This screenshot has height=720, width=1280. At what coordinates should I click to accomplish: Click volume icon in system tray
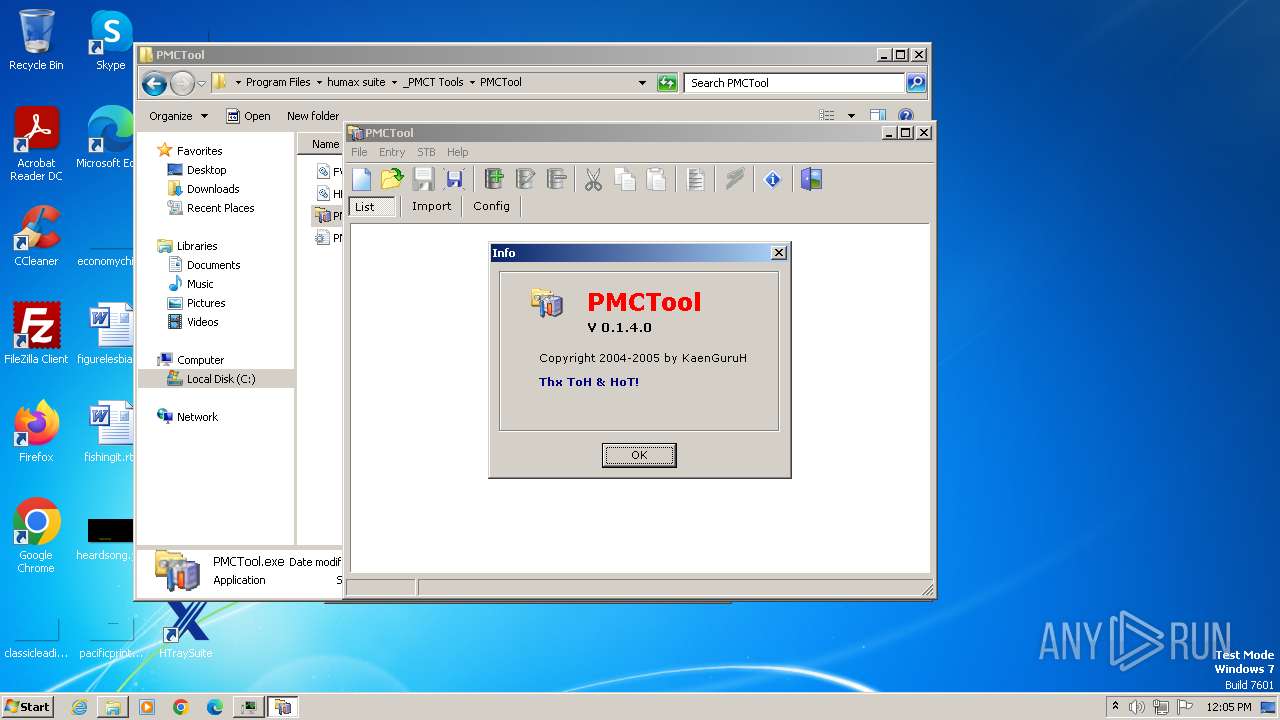pos(1137,707)
